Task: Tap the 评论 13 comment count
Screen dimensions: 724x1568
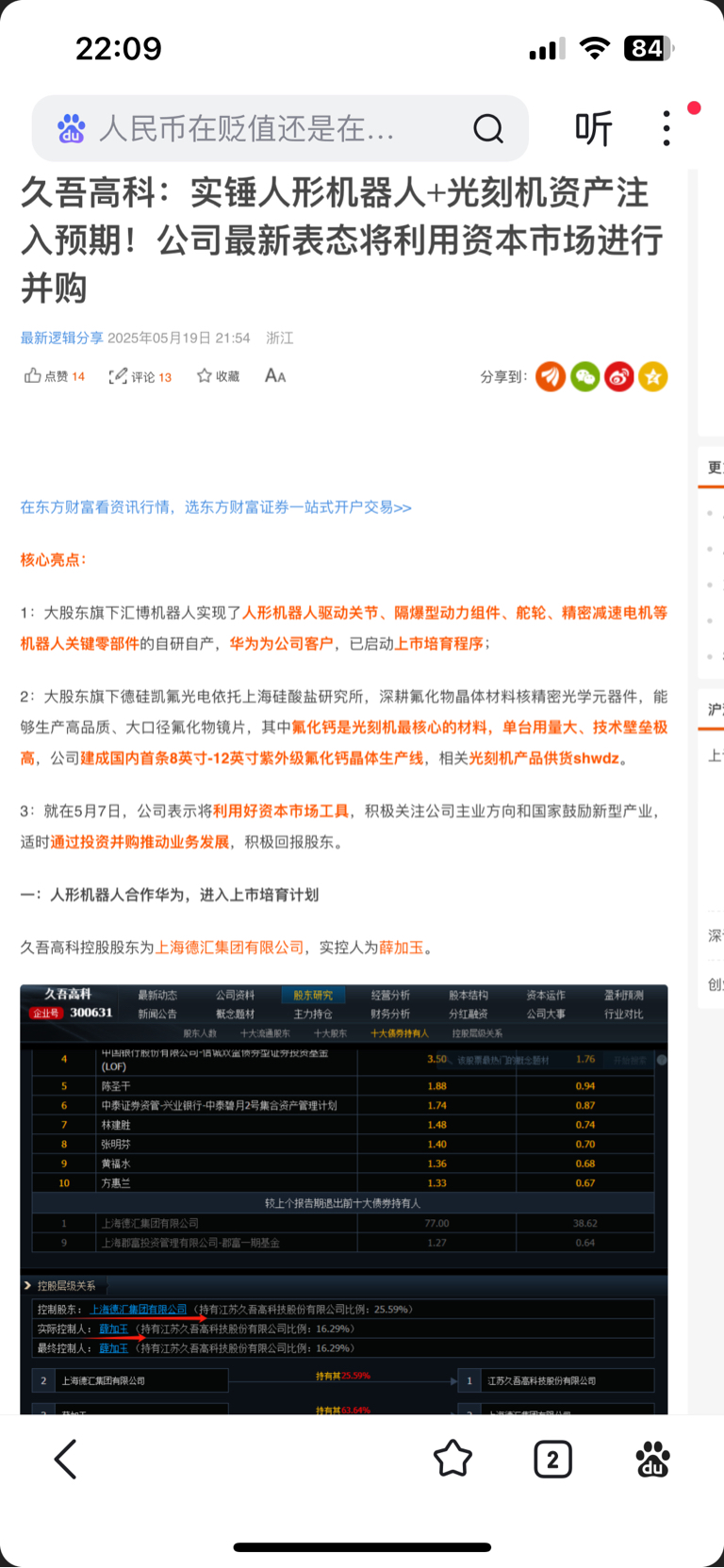Action: [151, 377]
